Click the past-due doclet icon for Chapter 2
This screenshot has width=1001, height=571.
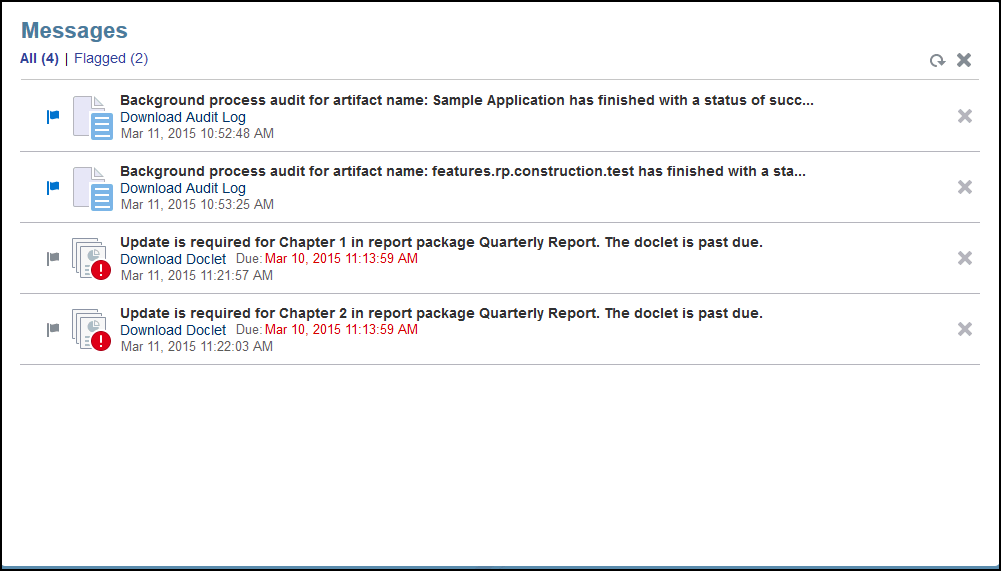click(x=91, y=330)
